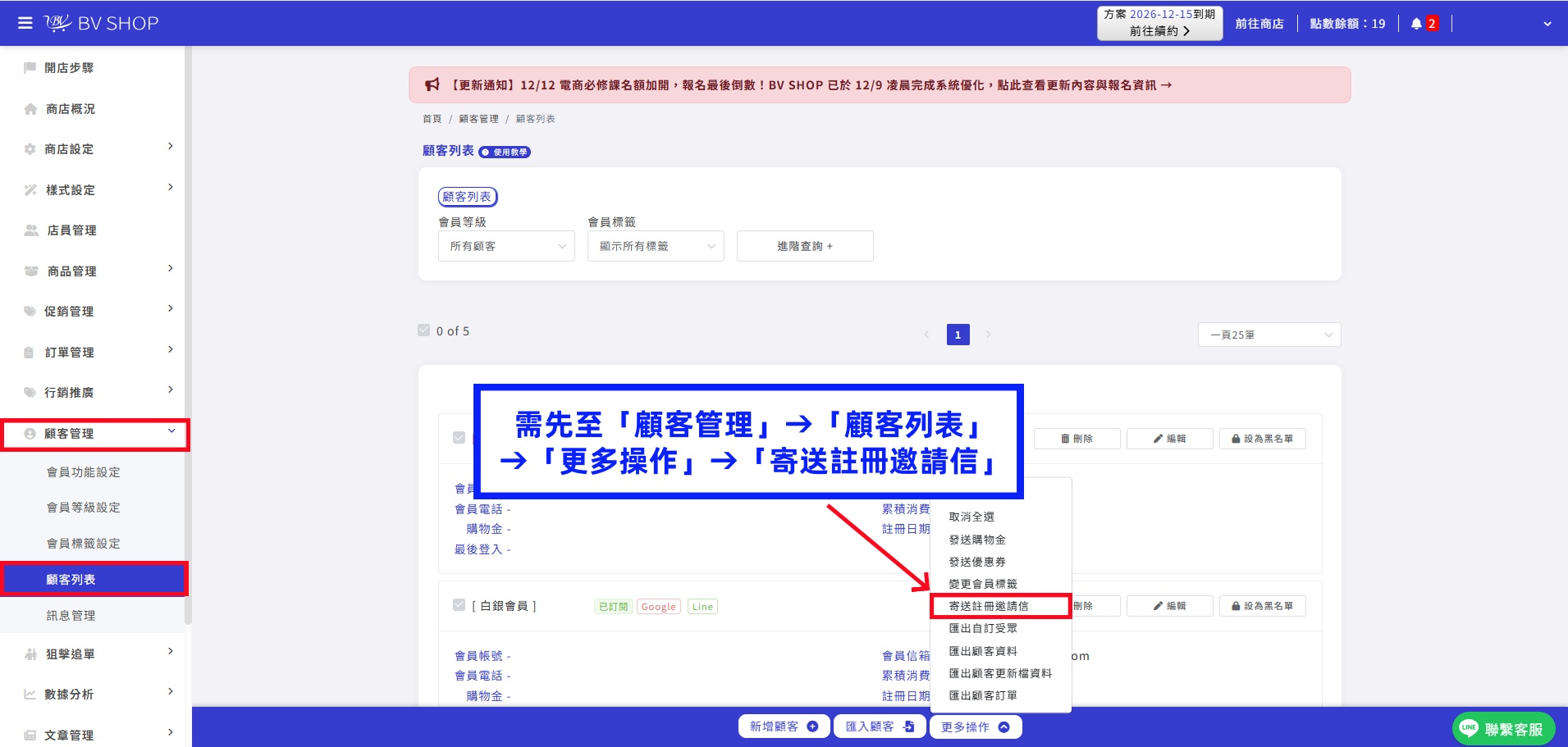This screenshot has width=1568, height=747.
Task: Select 發送購物金 in the menu
Action: pos(977,540)
